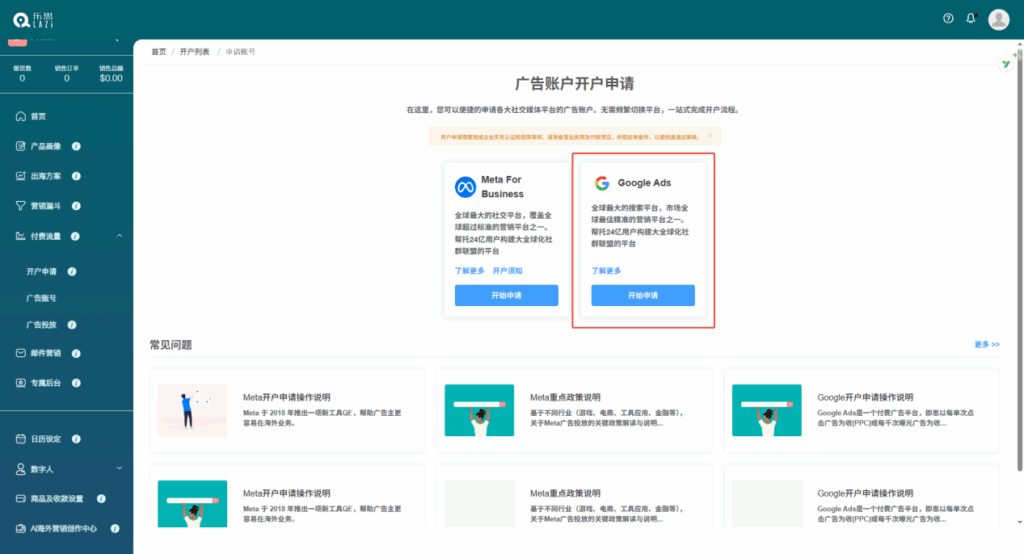Screen dimensions: 1024x554
Task: Go to 开户列表 in the breadcrumb
Action: tap(195, 51)
